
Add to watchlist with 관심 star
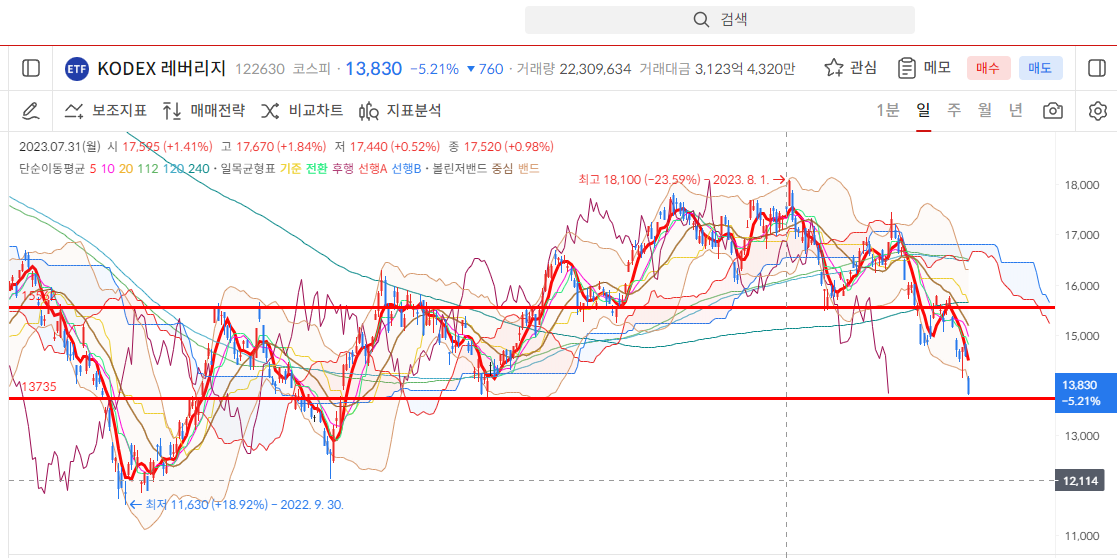coord(851,68)
